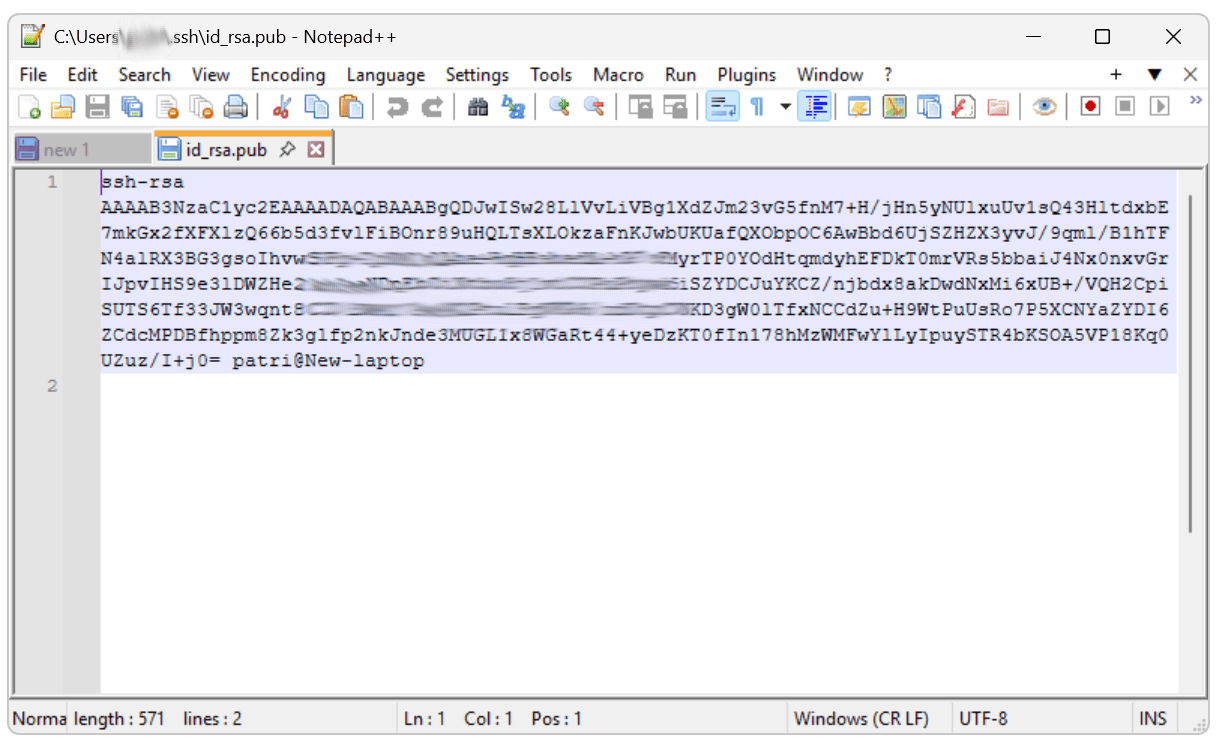Show the Function List panel icon
This screenshot has height=748, width=1220.
(963, 106)
